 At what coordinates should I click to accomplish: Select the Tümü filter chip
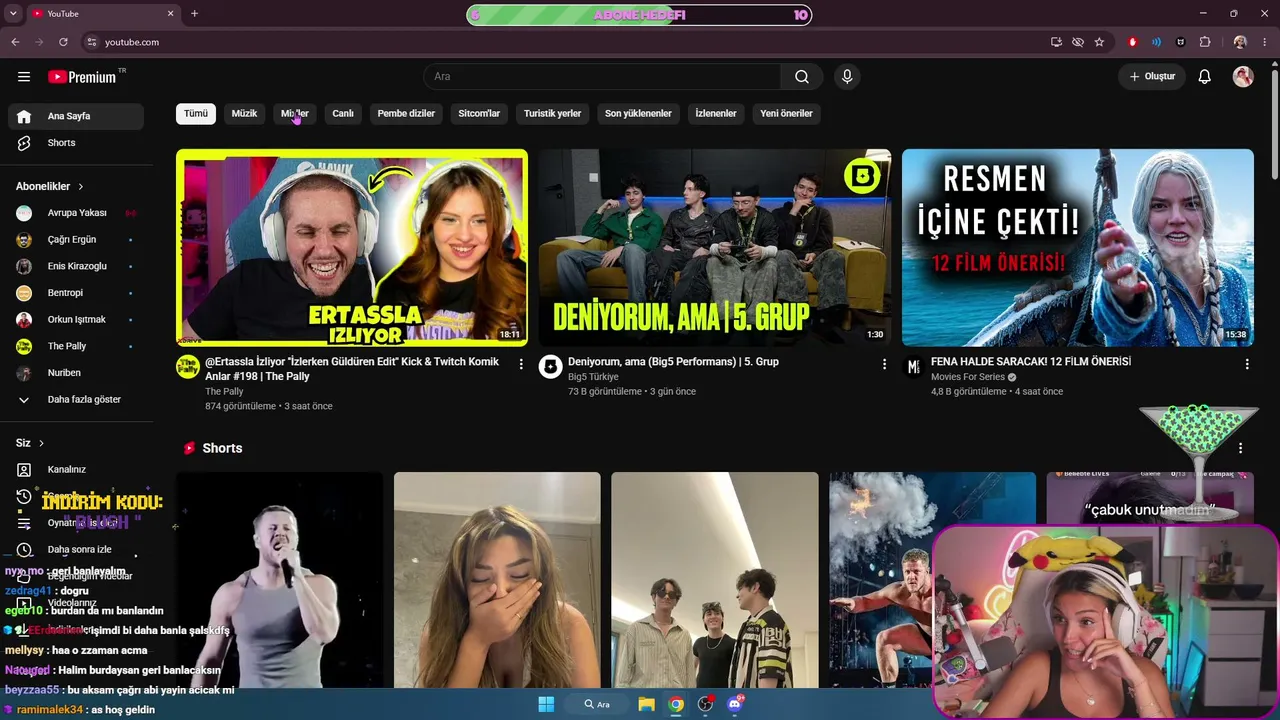tap(196, 114)
